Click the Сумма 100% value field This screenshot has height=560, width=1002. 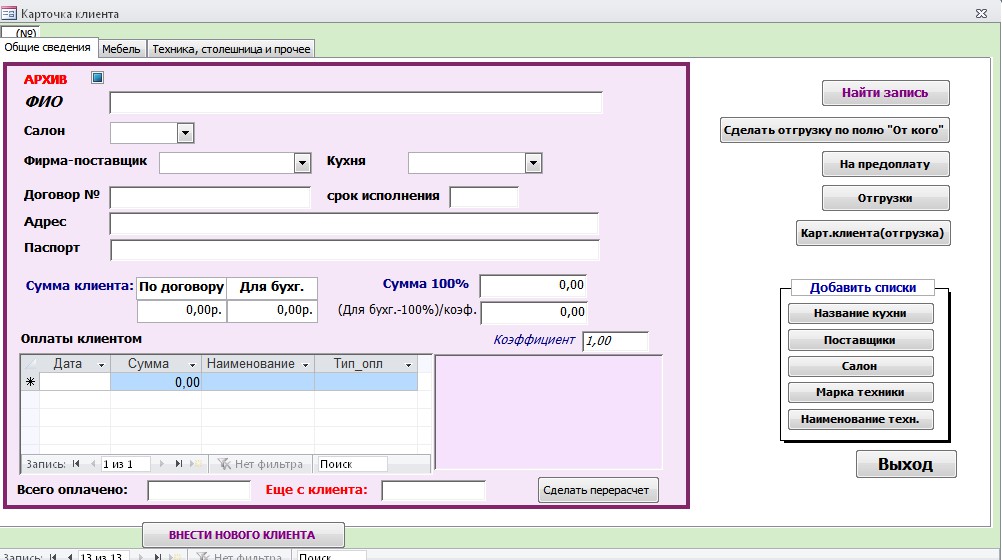(533, 285)
